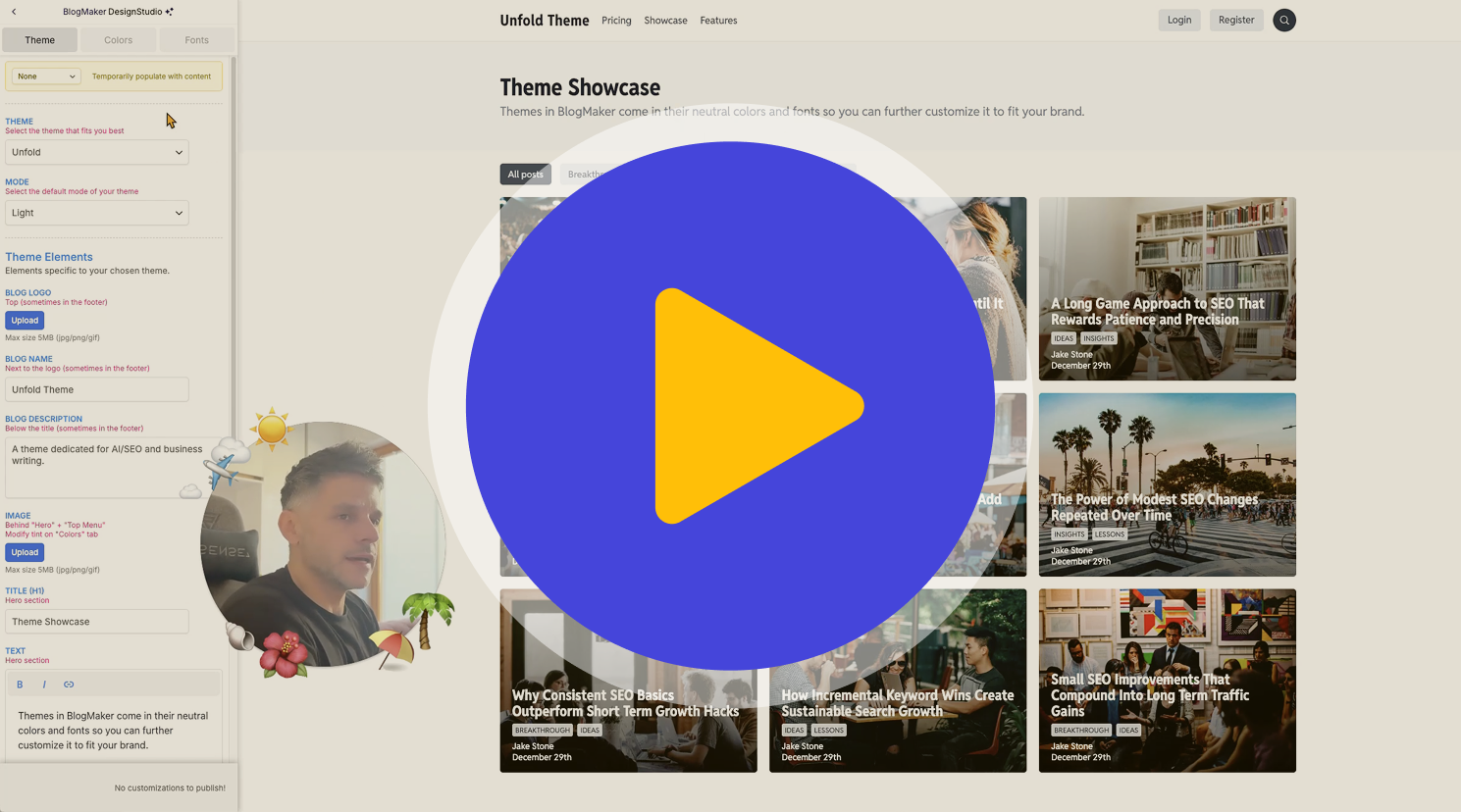
Task: Apply Italic formatting in the Text editor
Action: click(x=43, y=684)
